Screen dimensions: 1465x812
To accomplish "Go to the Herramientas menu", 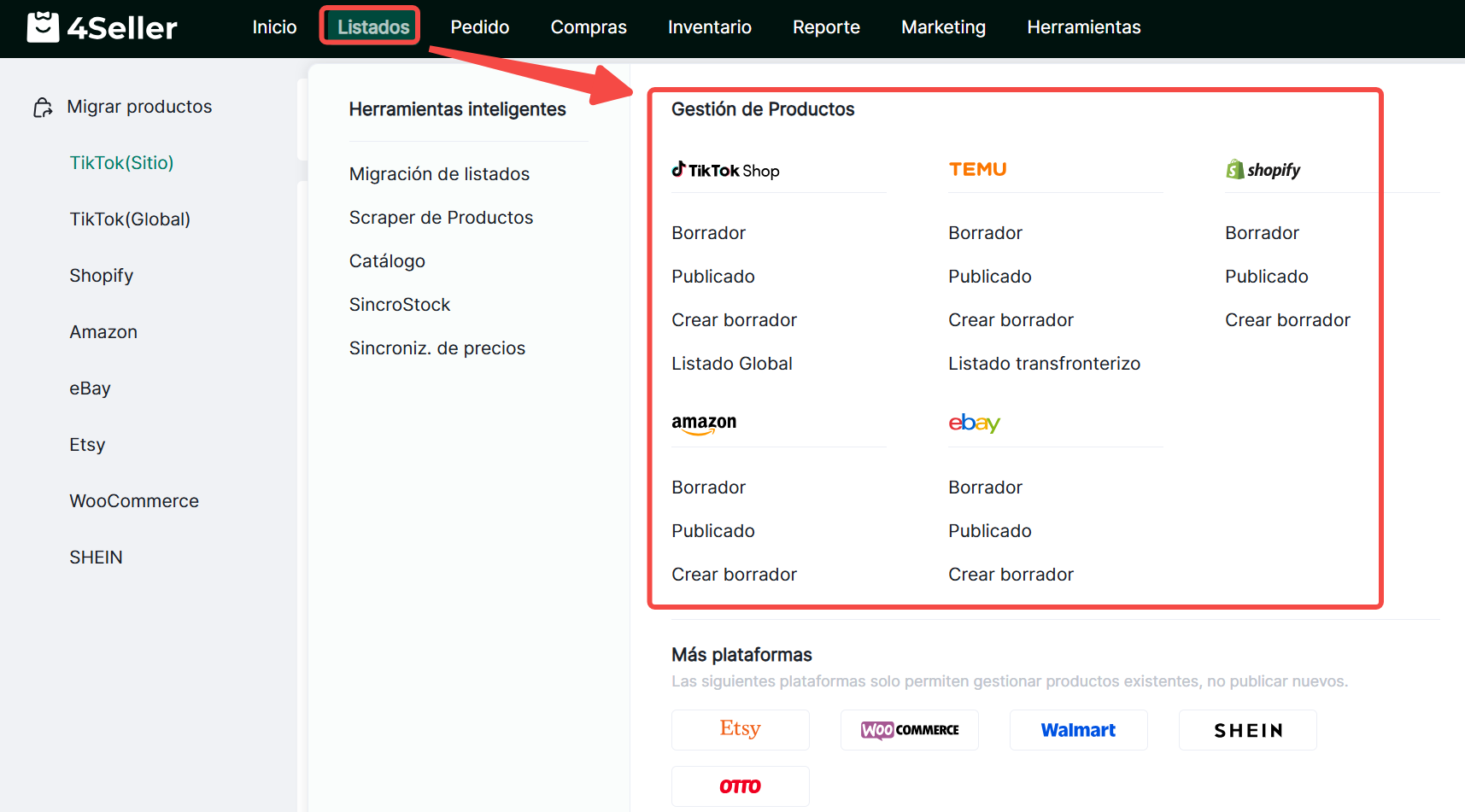I will [x=1083, y=27].
